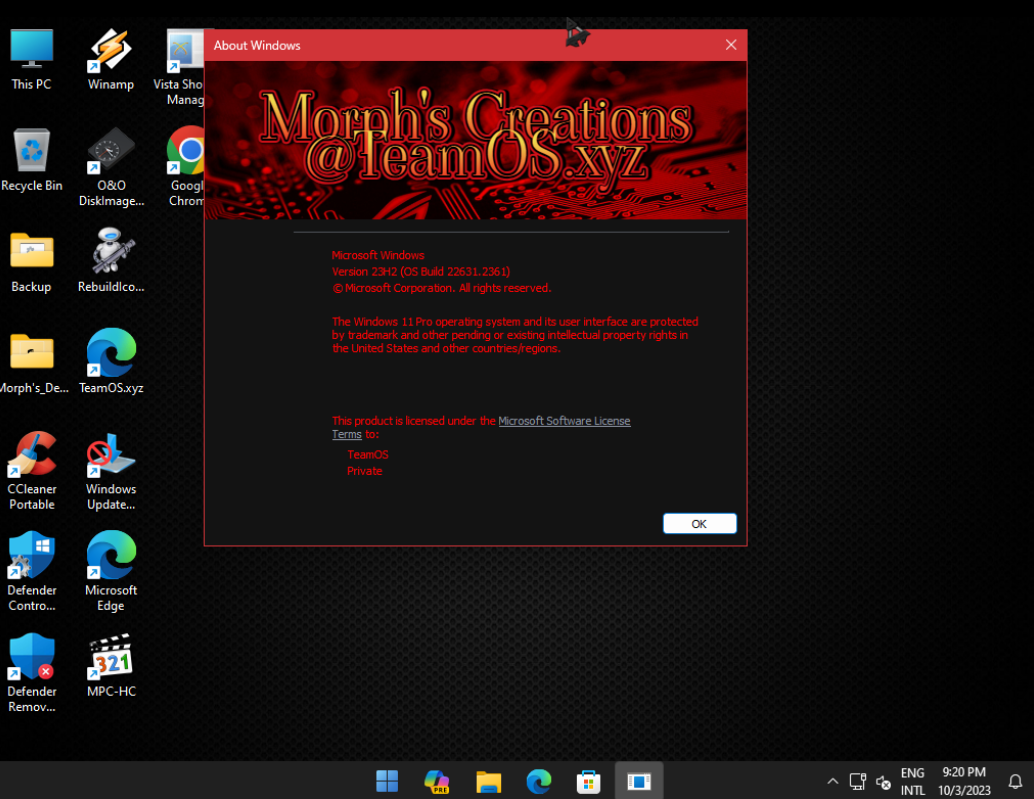Screen dimensions: 1034x799
Task: Open the Windows Start menu
Action: click(387, 781)
